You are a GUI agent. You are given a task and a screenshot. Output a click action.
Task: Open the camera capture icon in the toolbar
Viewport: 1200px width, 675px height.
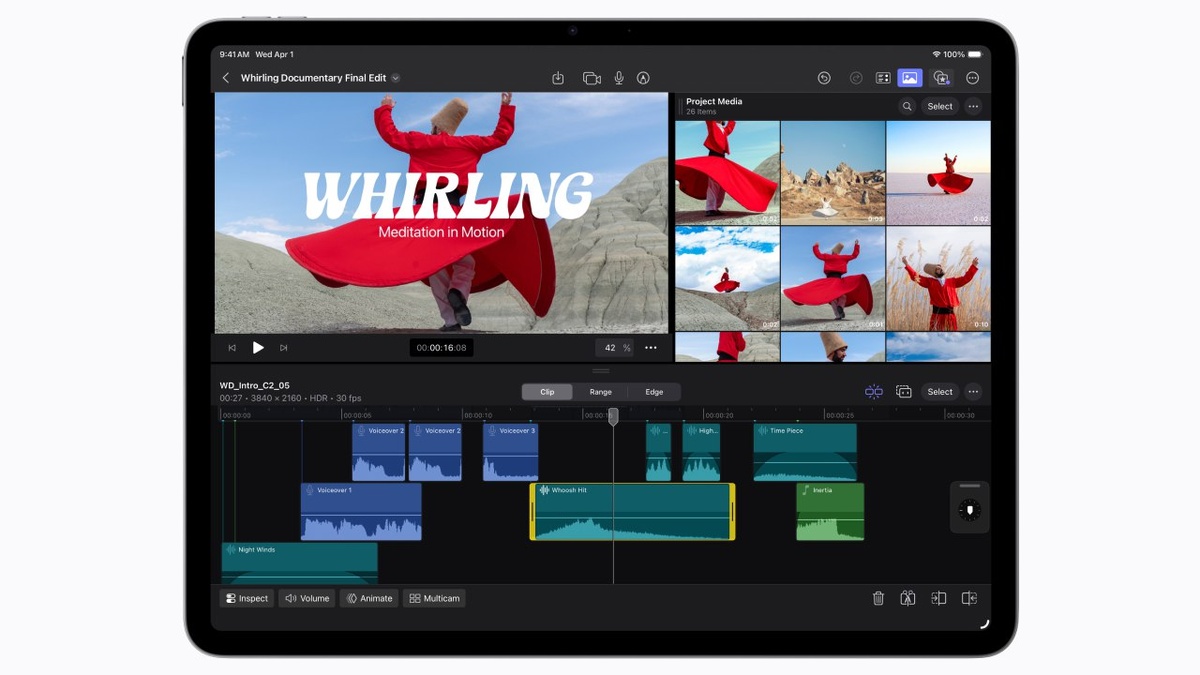(x=591, y=78)
